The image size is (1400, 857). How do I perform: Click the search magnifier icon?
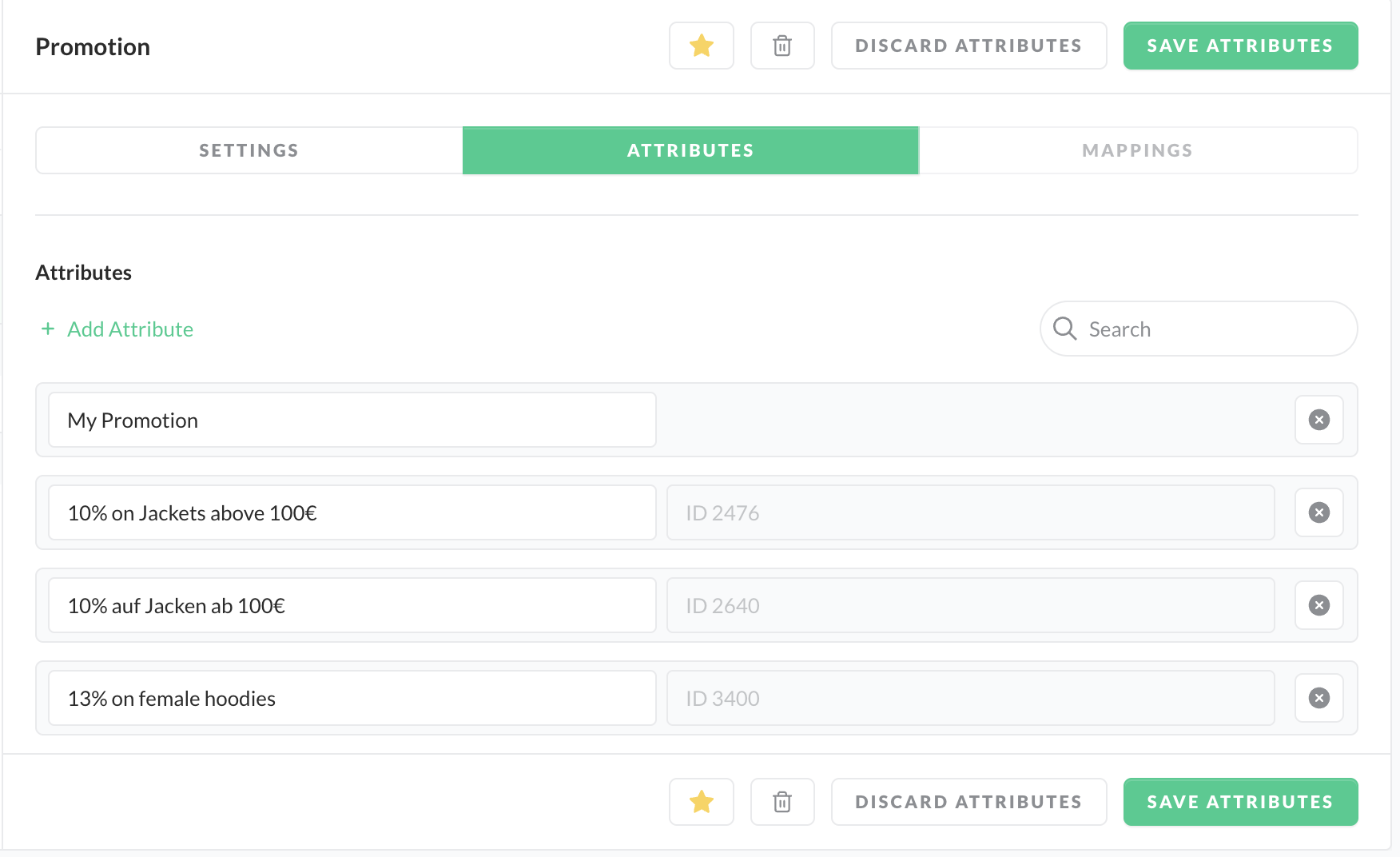(x=1064, y=329)
